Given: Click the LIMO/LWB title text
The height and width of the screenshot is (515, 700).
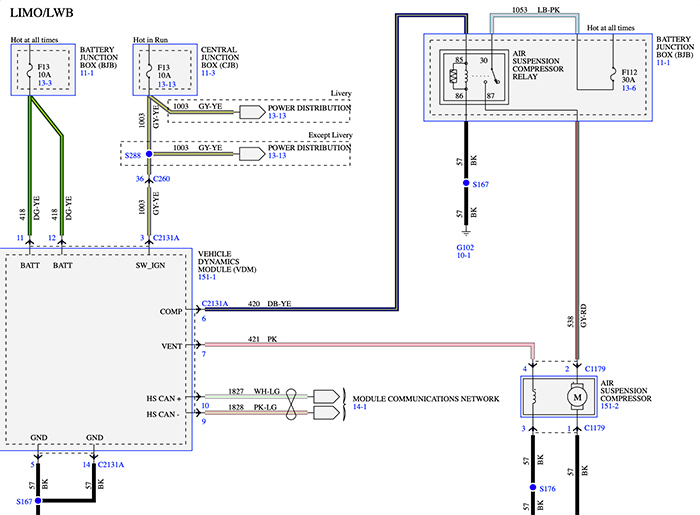Looking at the screenshot, I should coord(42,12).
